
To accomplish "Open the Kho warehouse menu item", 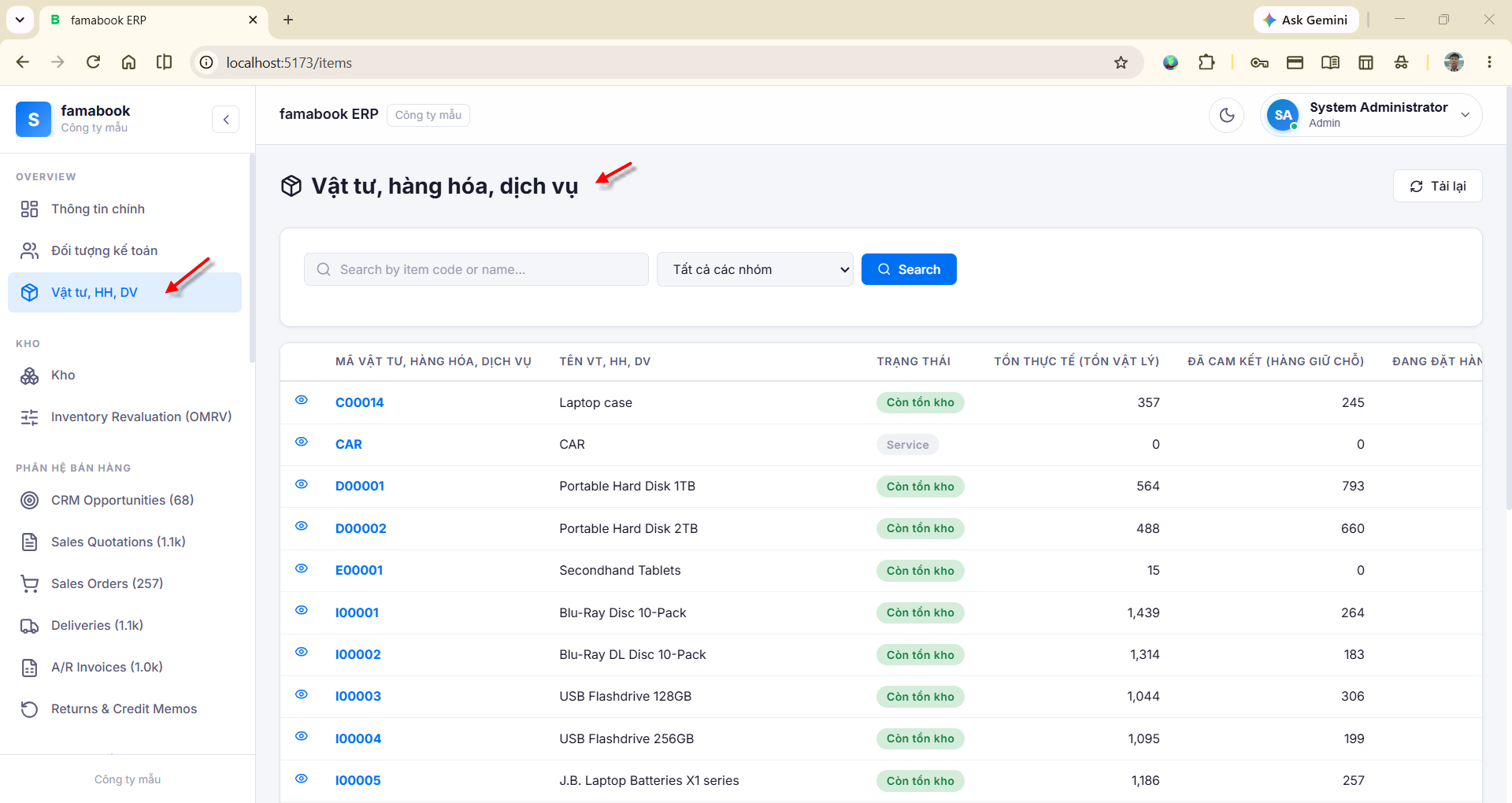I will tap(124, 376).
